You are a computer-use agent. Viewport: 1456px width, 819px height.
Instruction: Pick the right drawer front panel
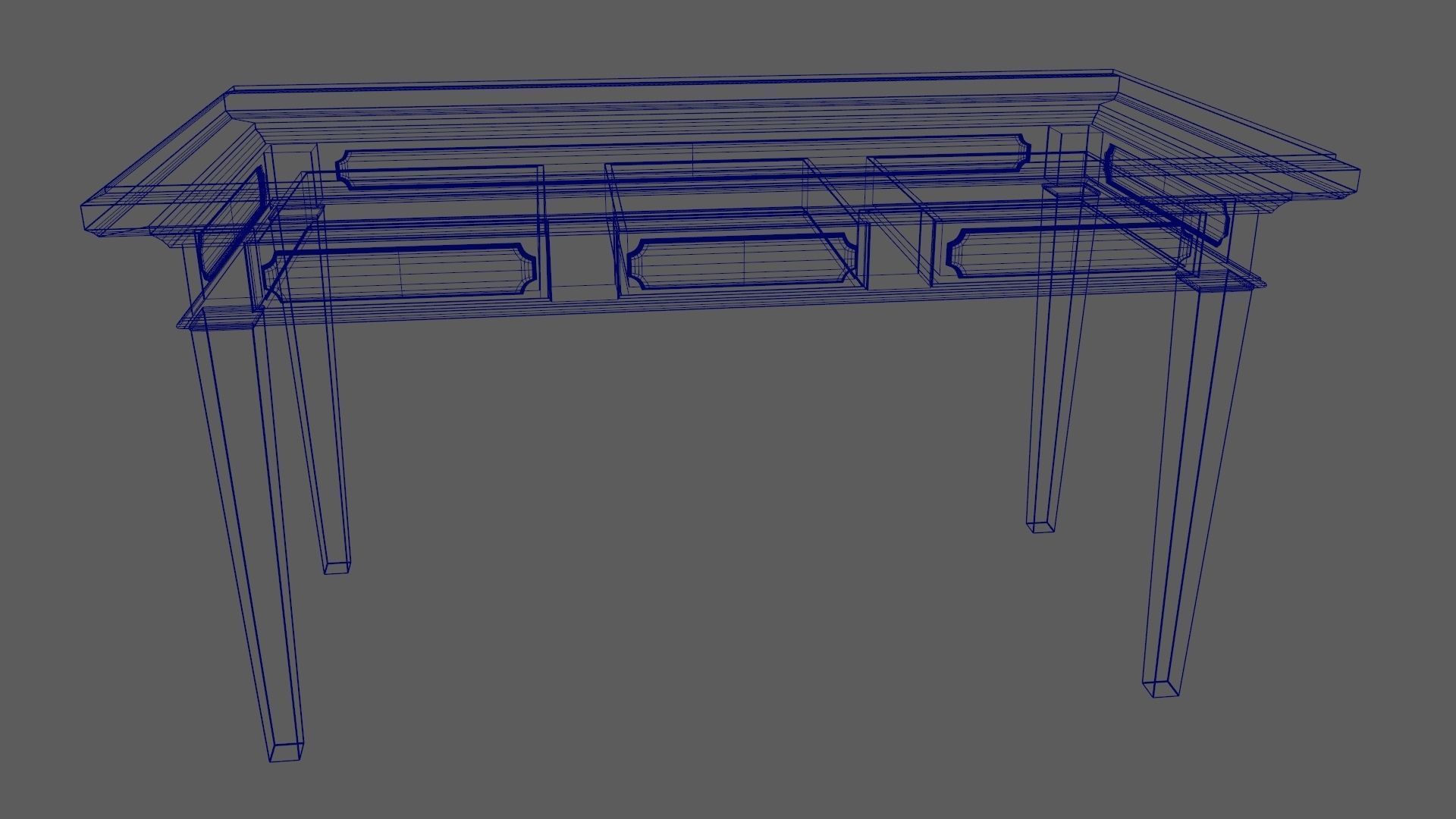pos(1071,250)
